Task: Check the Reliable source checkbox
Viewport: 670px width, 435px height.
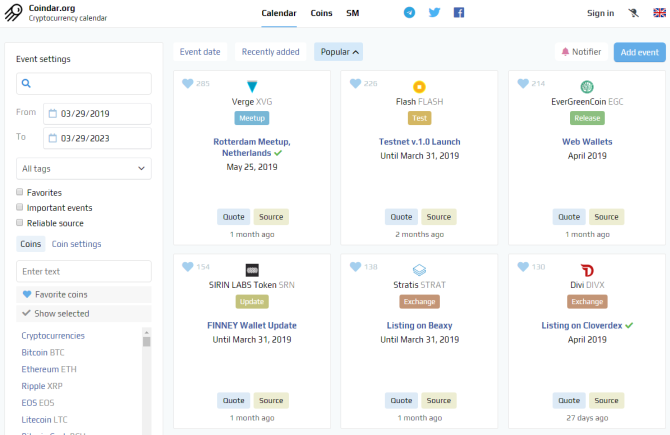Action: [19, 222]
